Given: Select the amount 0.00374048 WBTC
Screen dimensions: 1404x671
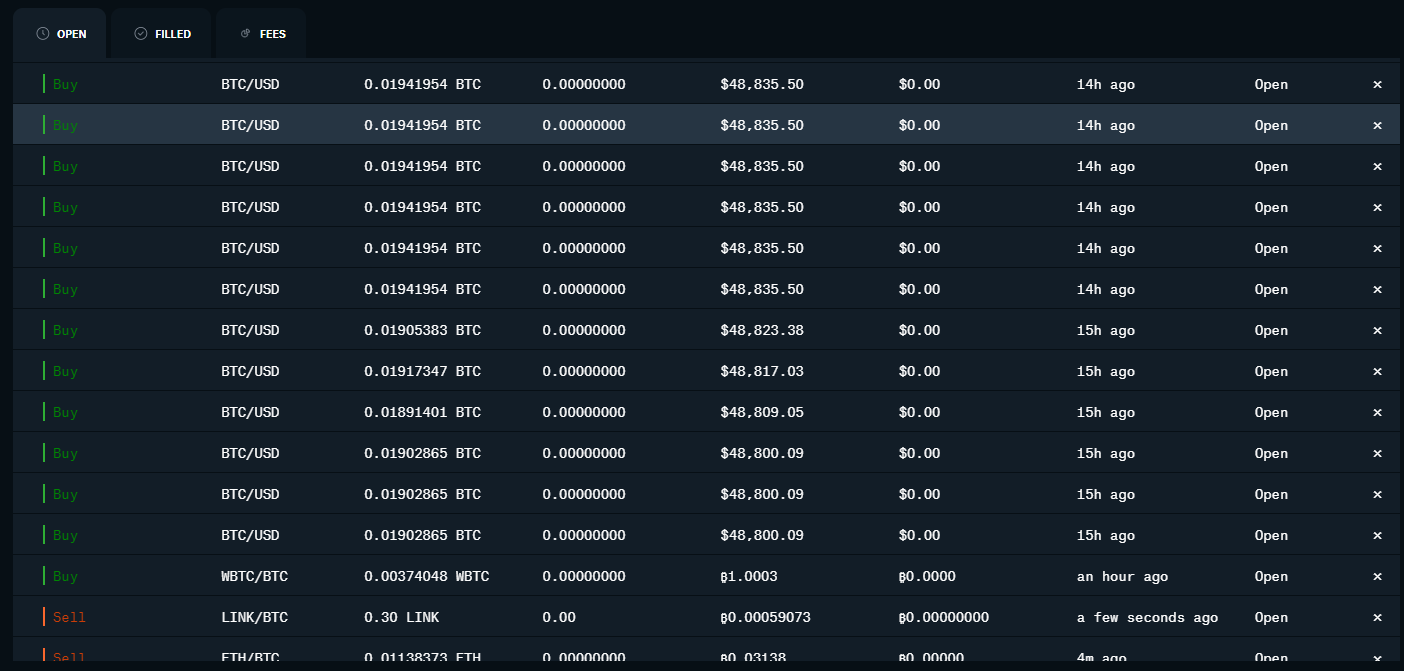Looking at the screenshot, I should (x=426, y=576).
